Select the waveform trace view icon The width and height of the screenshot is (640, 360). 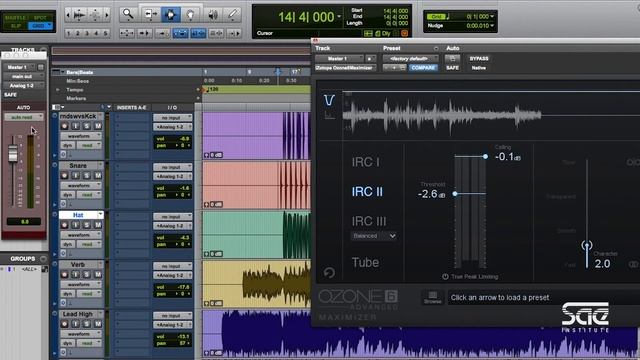(x=329, y=100)
